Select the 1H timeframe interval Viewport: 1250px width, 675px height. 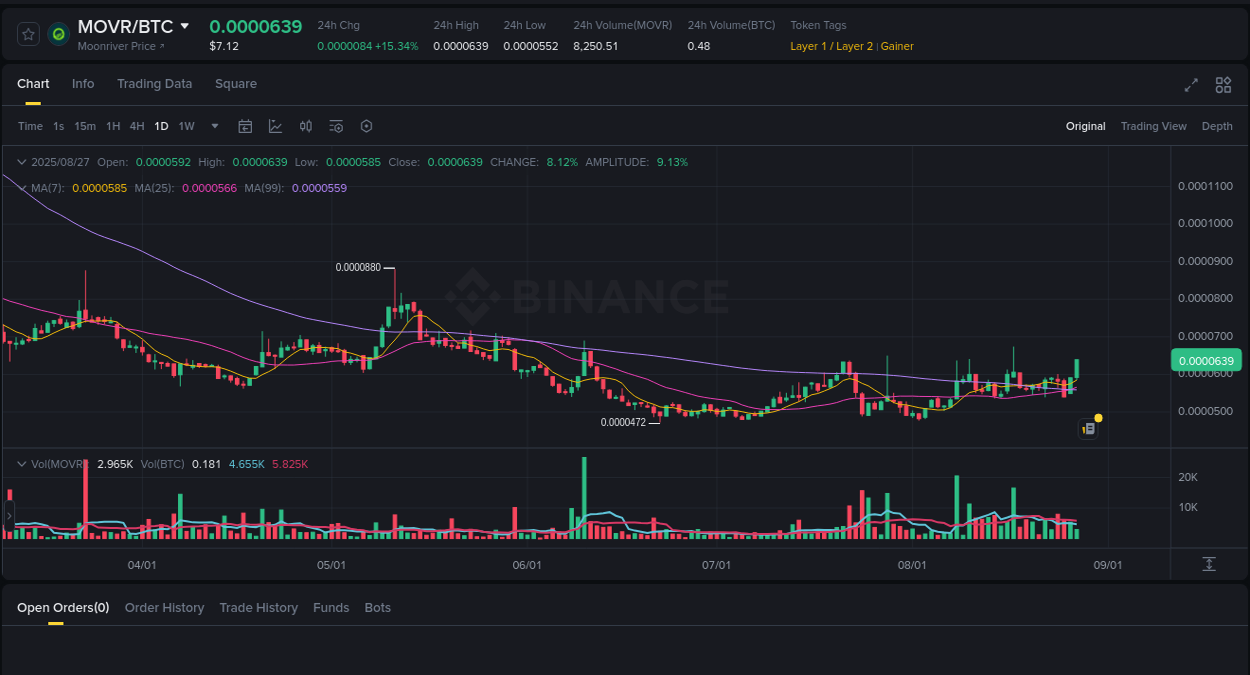[113, 126]
